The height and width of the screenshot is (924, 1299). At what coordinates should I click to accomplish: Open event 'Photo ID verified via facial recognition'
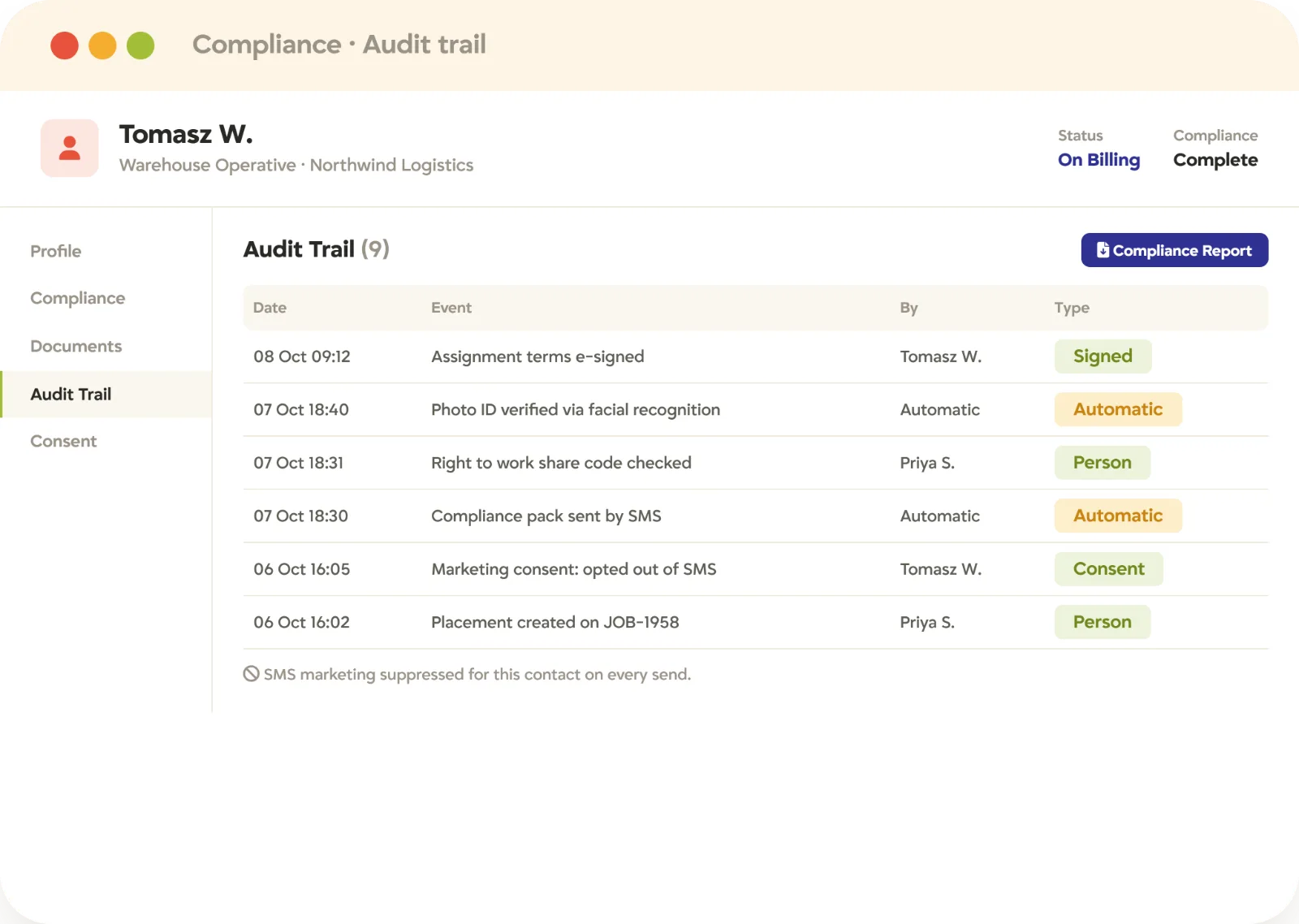coord(576,409)
